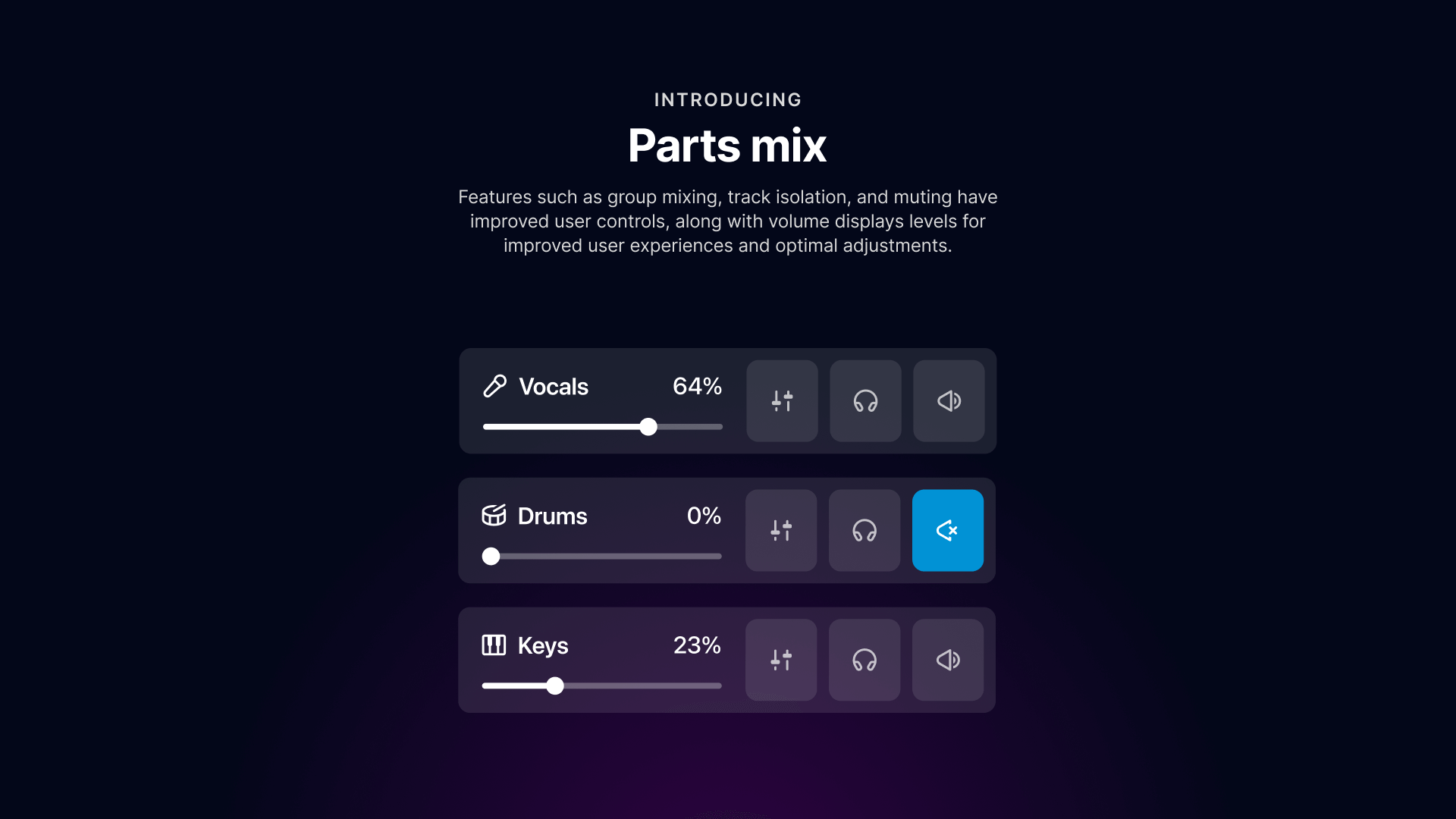This screenshot has height=819, width=1456.
Task: Click the Keys volume slider handle
Action: point(555,686)
